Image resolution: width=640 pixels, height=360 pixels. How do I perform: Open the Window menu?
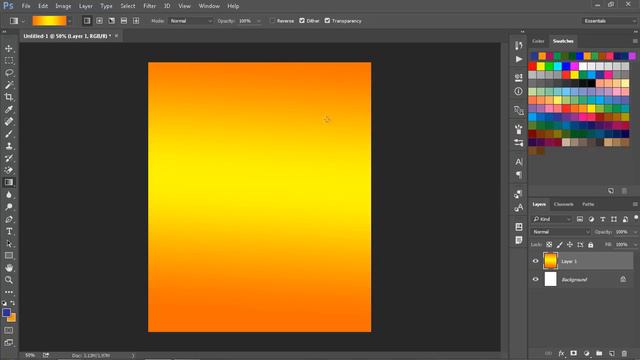tap(209, 6)
